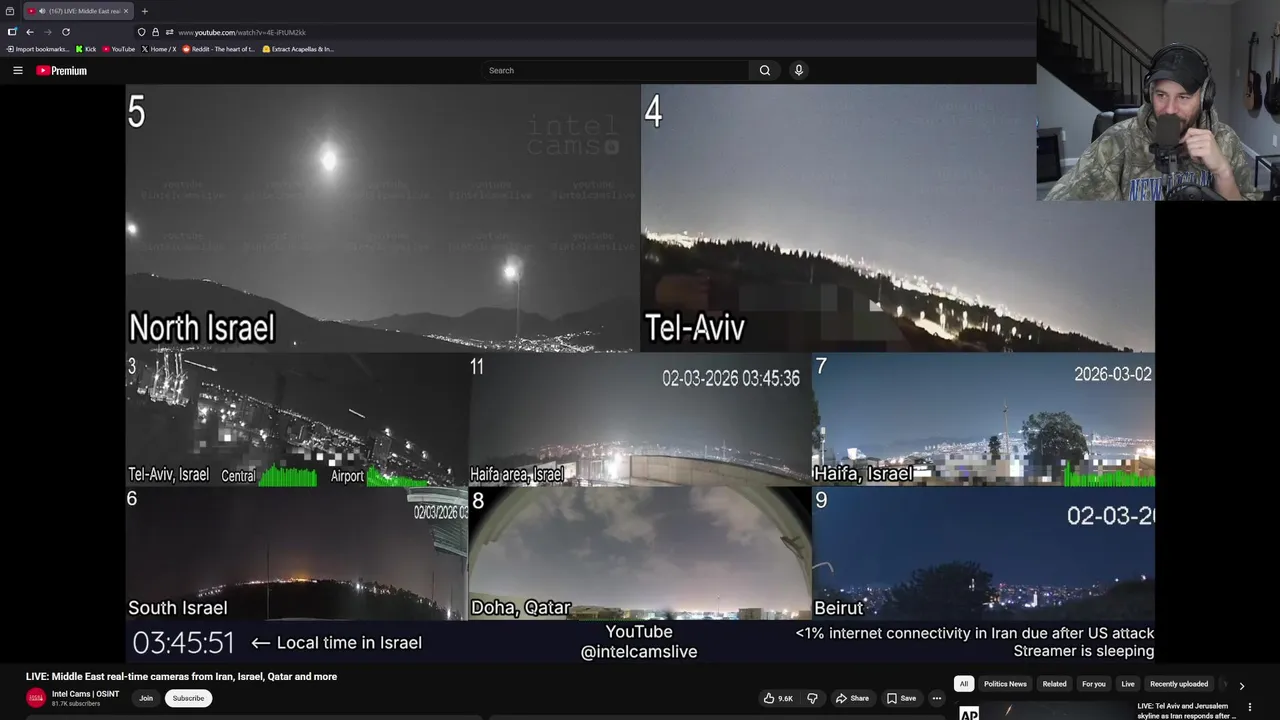Screen dimensions: 1280x720
Task: Dislike the video
Action: point(812,698)
